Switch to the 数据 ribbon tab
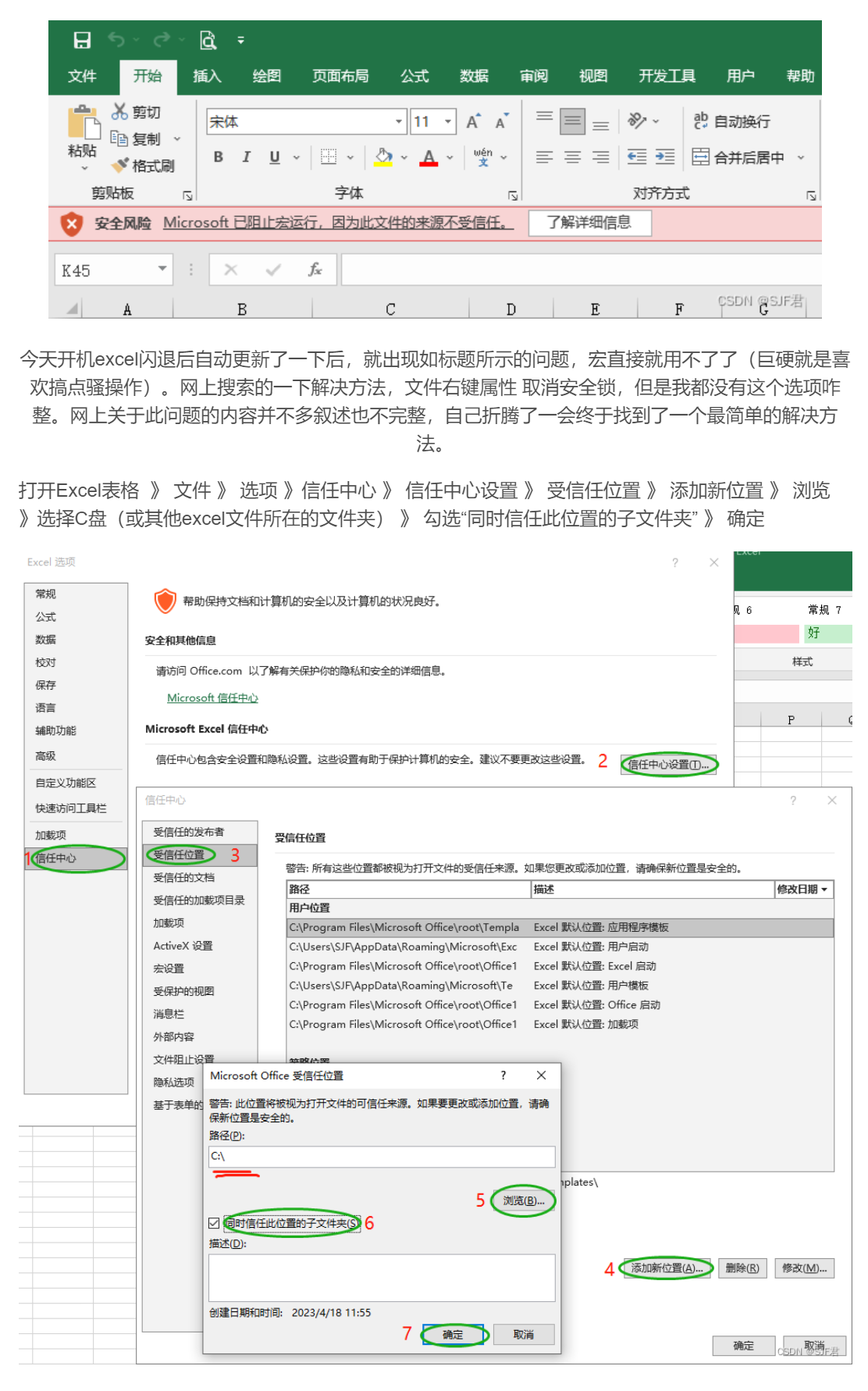Viewport: 868px width, 1391px height. point(474,76)
